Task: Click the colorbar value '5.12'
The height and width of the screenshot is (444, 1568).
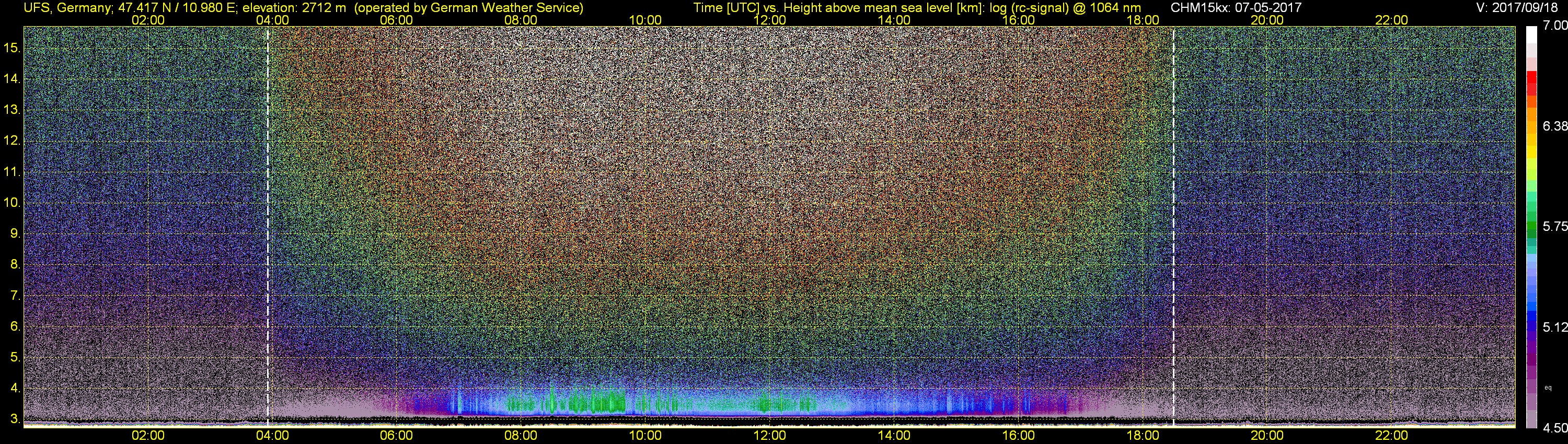Action: click(1555, 327)
